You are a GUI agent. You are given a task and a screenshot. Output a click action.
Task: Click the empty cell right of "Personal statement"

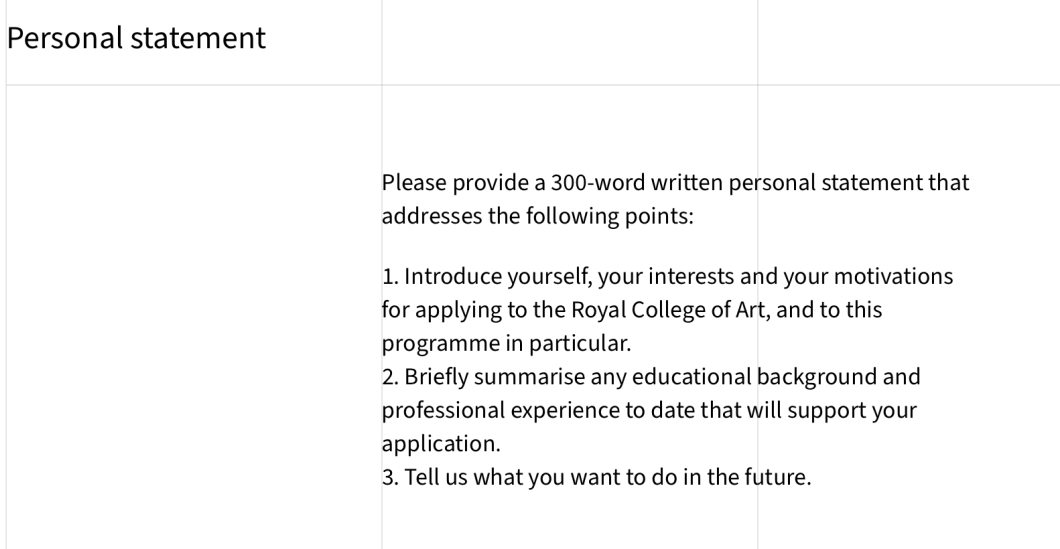pos(569,42)
